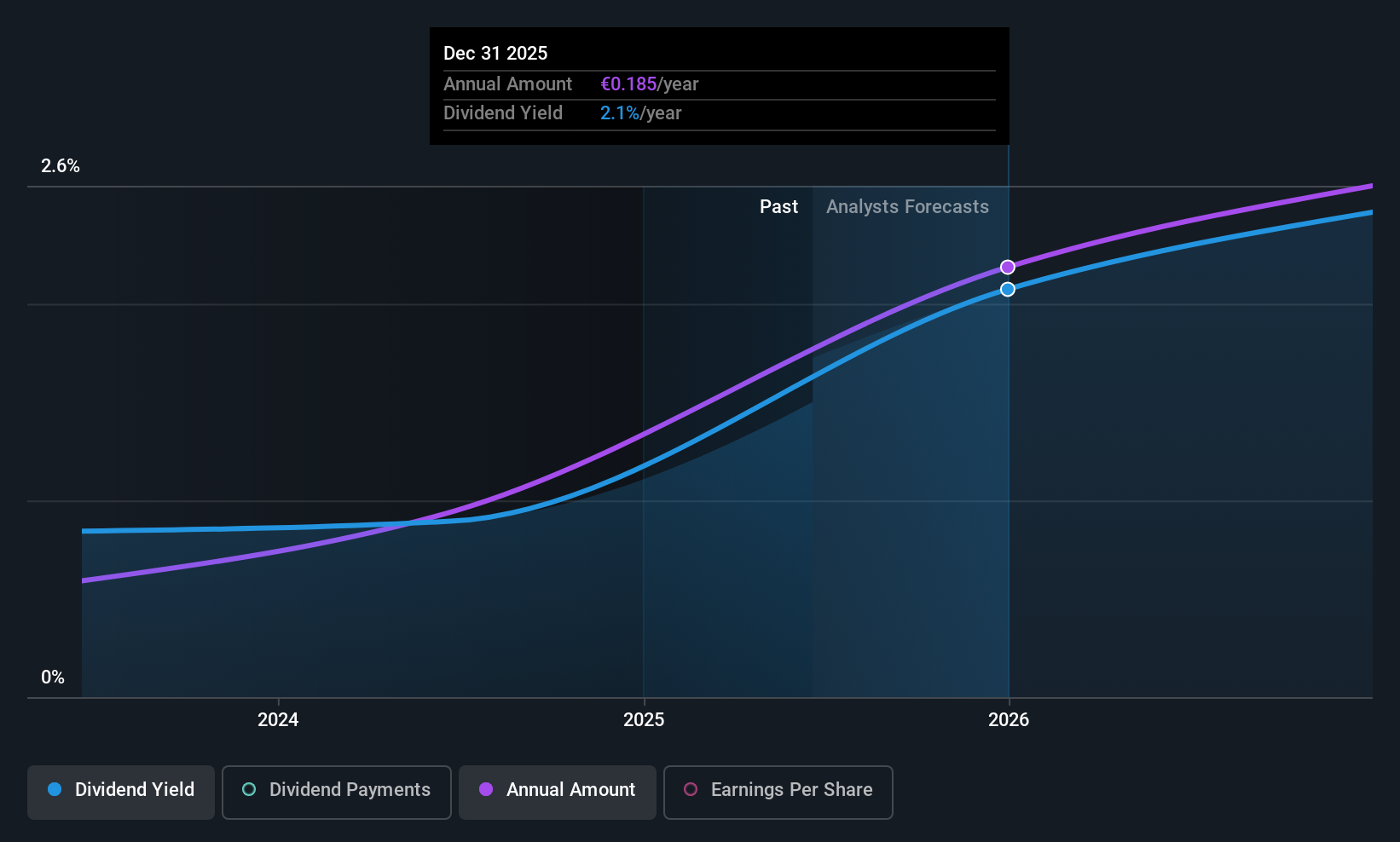1400x842 pixels.
Task: Click the €0.185 annual amount value
Action: point(628,84)
